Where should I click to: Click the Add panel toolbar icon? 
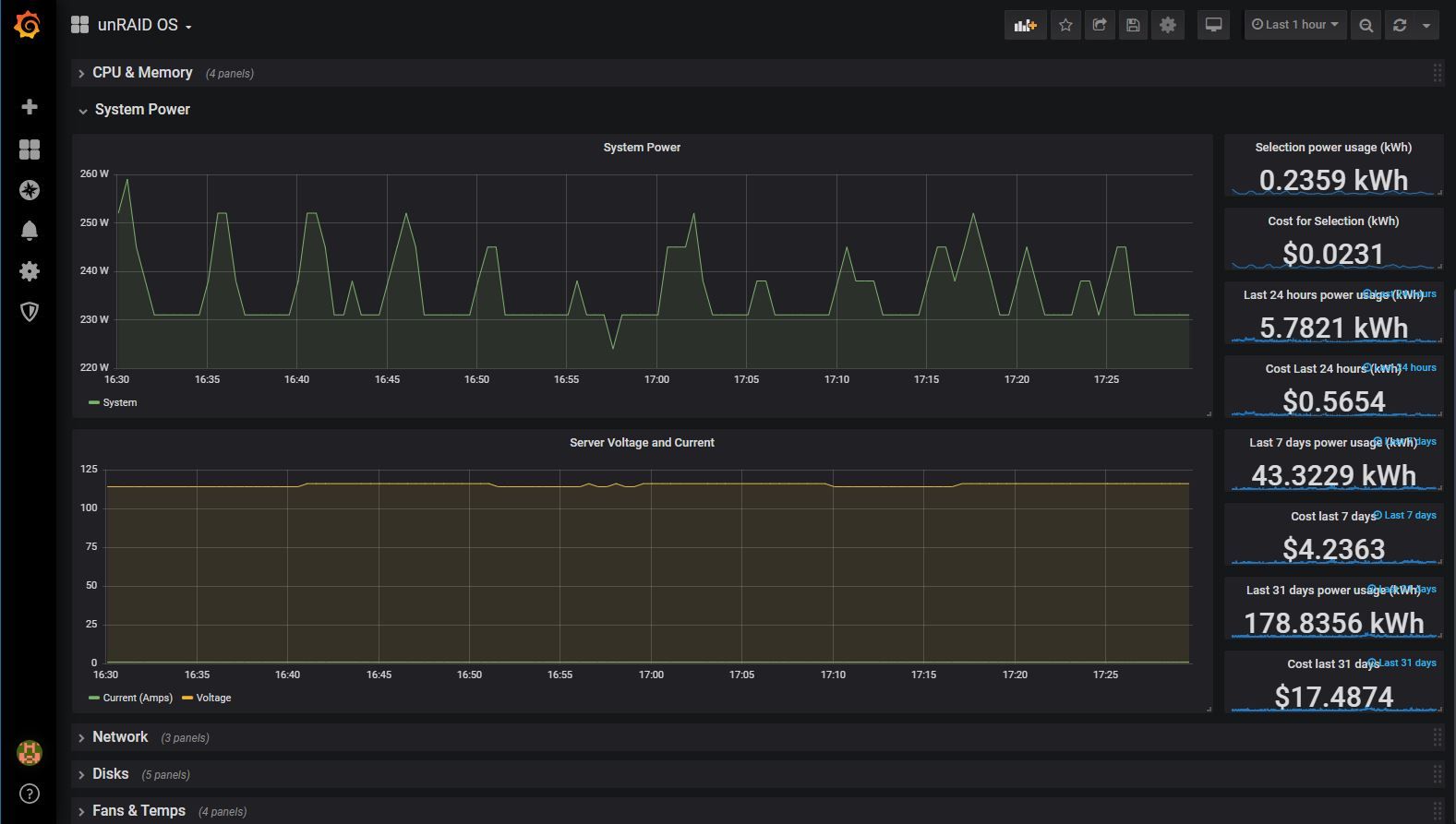[x=1025, y=25]
